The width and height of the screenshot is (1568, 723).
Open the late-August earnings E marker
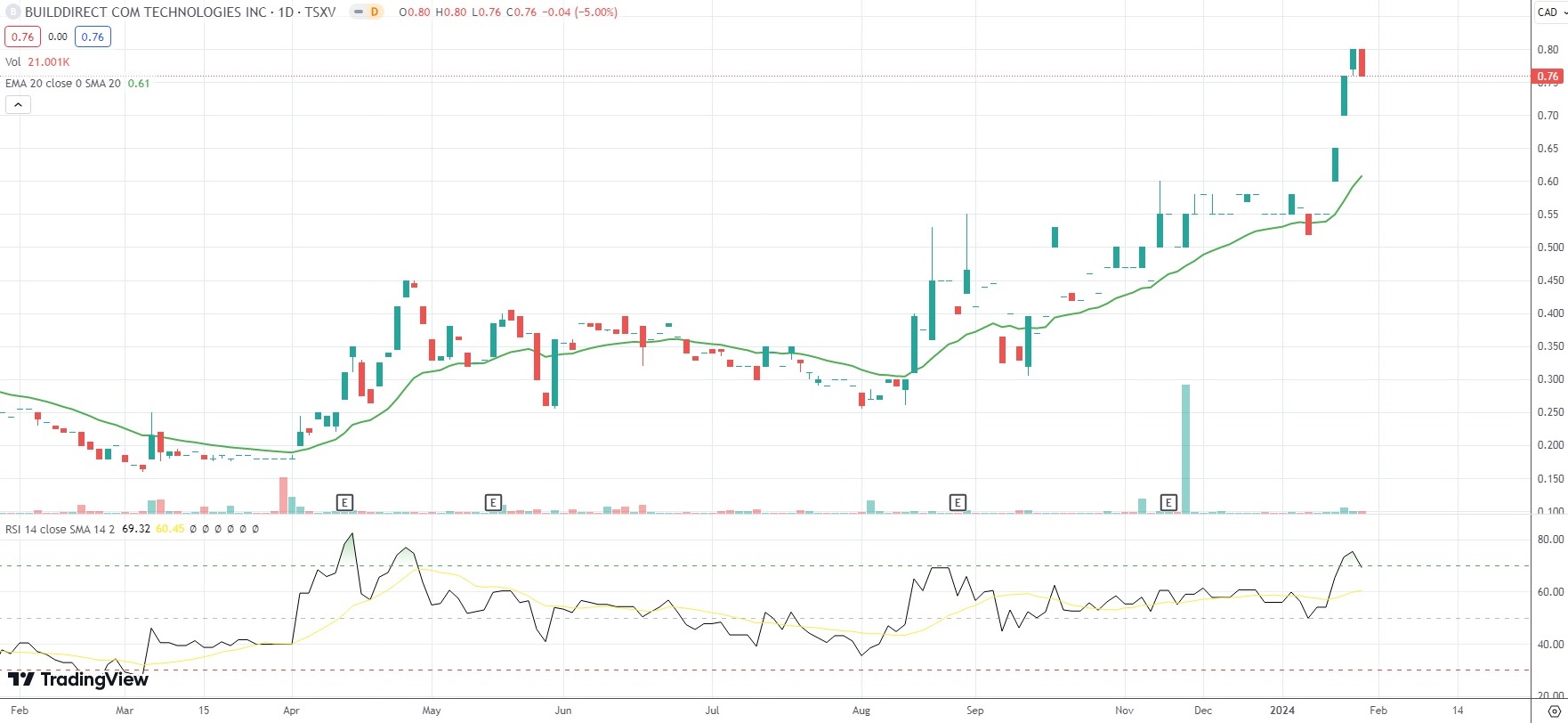point(958,503)
